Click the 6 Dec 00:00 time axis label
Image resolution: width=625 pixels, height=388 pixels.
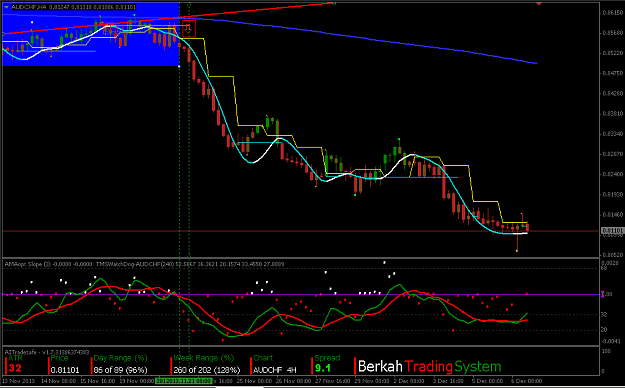click(527, 381)
